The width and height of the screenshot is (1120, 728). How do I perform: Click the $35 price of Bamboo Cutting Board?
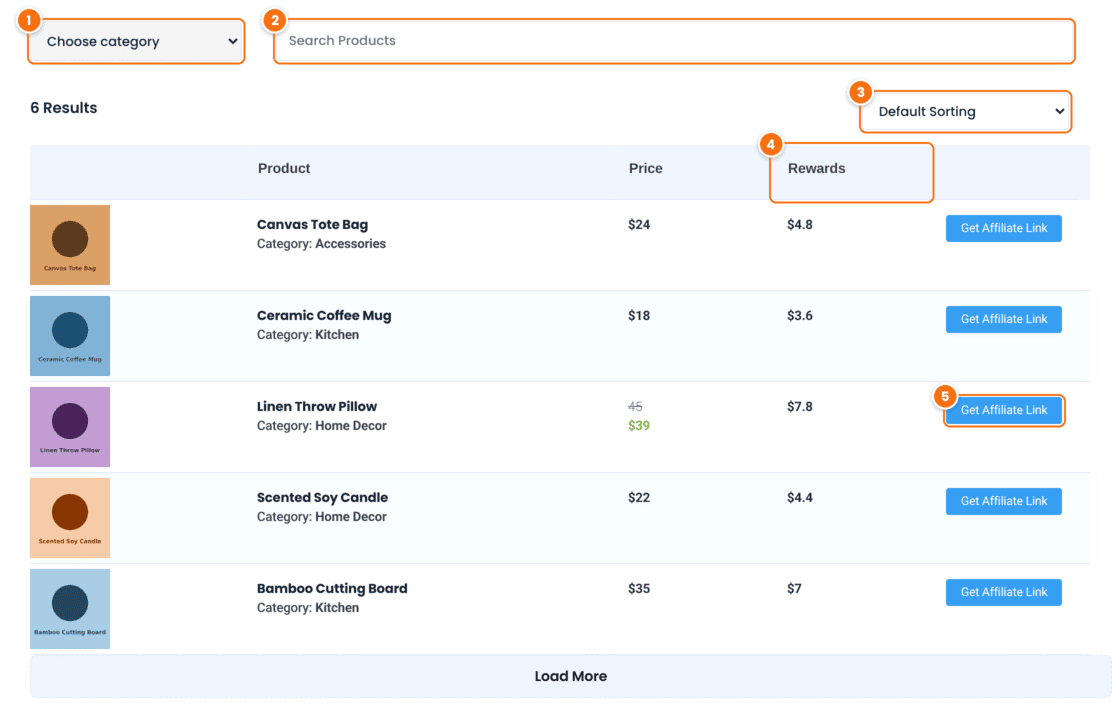point(639,589)
